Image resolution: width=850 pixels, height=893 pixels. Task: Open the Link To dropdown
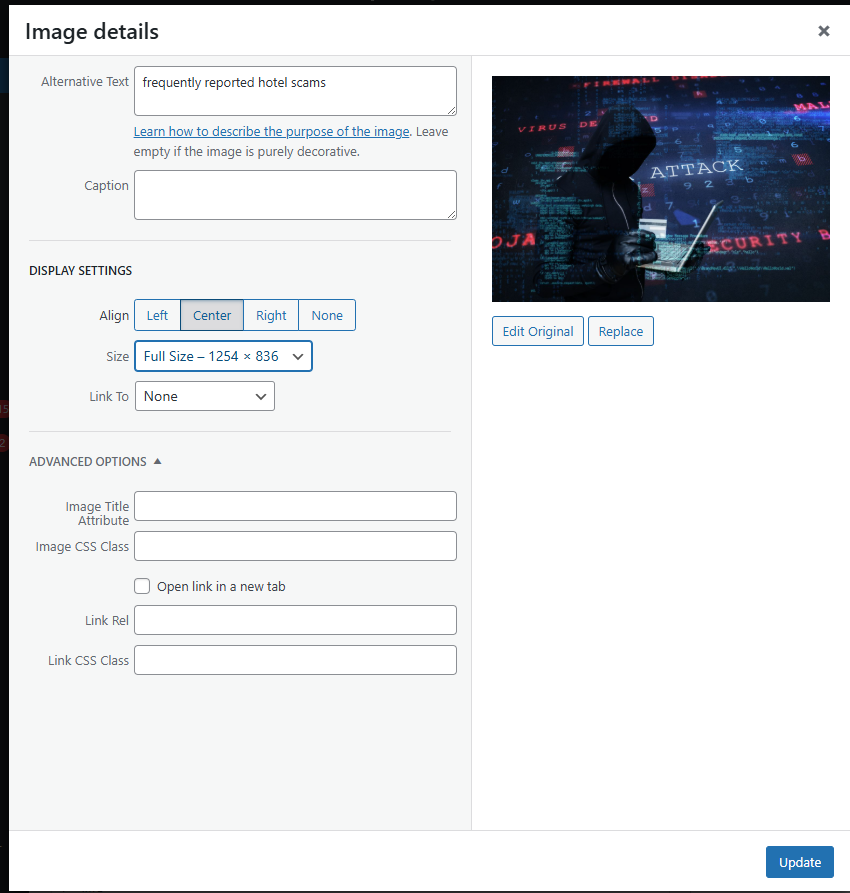[x=204, y=396]
